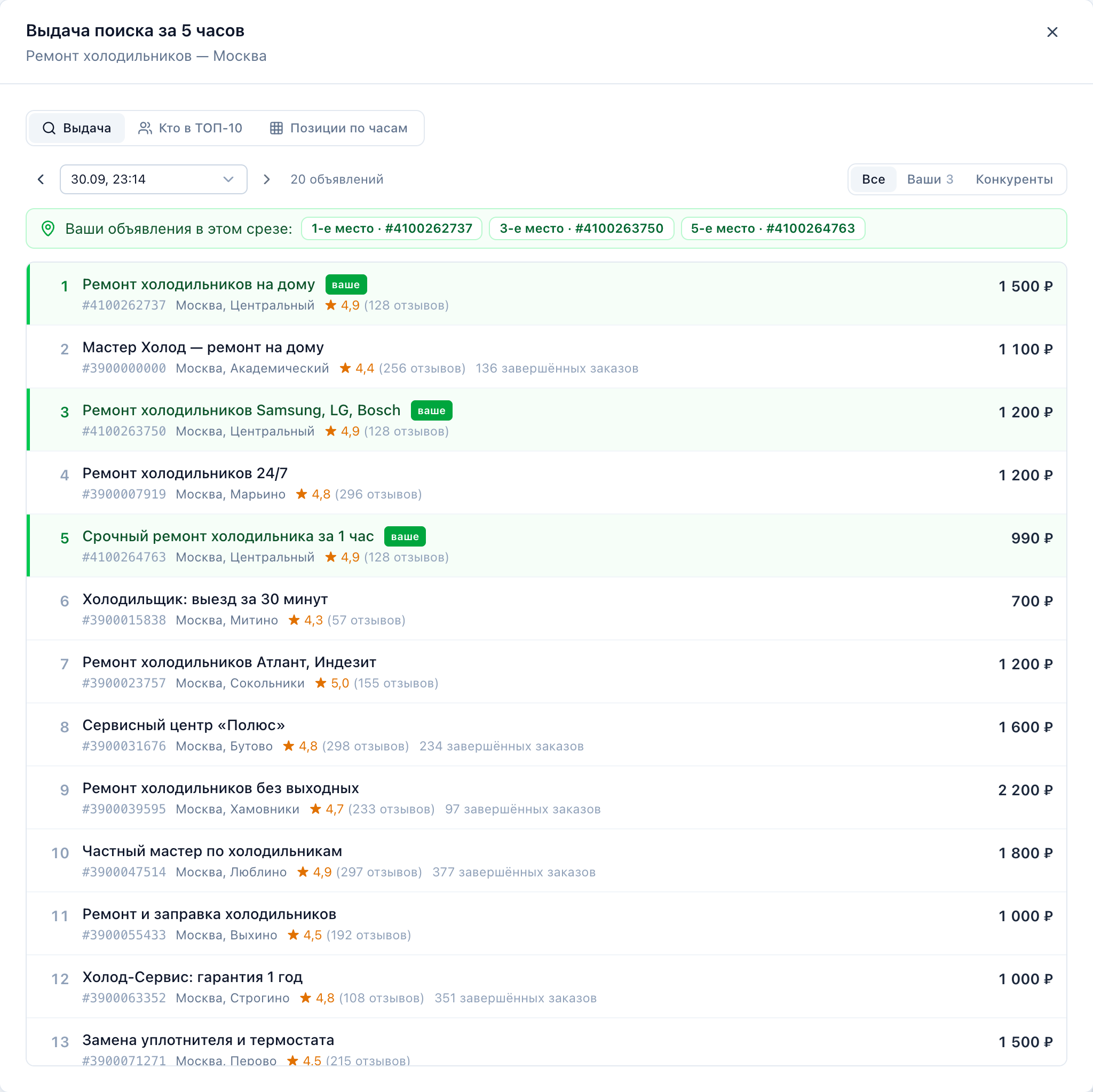Jump to chip 5-е место · #4100264763
The image size is (1093, 1092).
click(773, 228)
